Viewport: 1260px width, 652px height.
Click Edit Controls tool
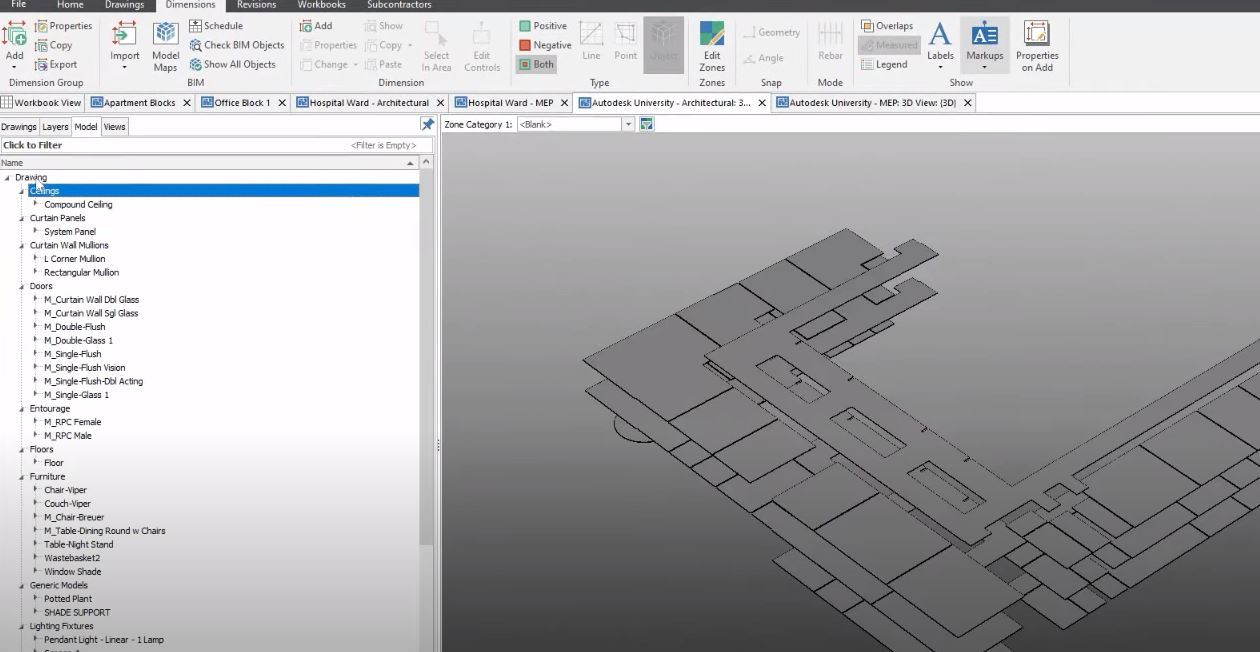point(482,46)
